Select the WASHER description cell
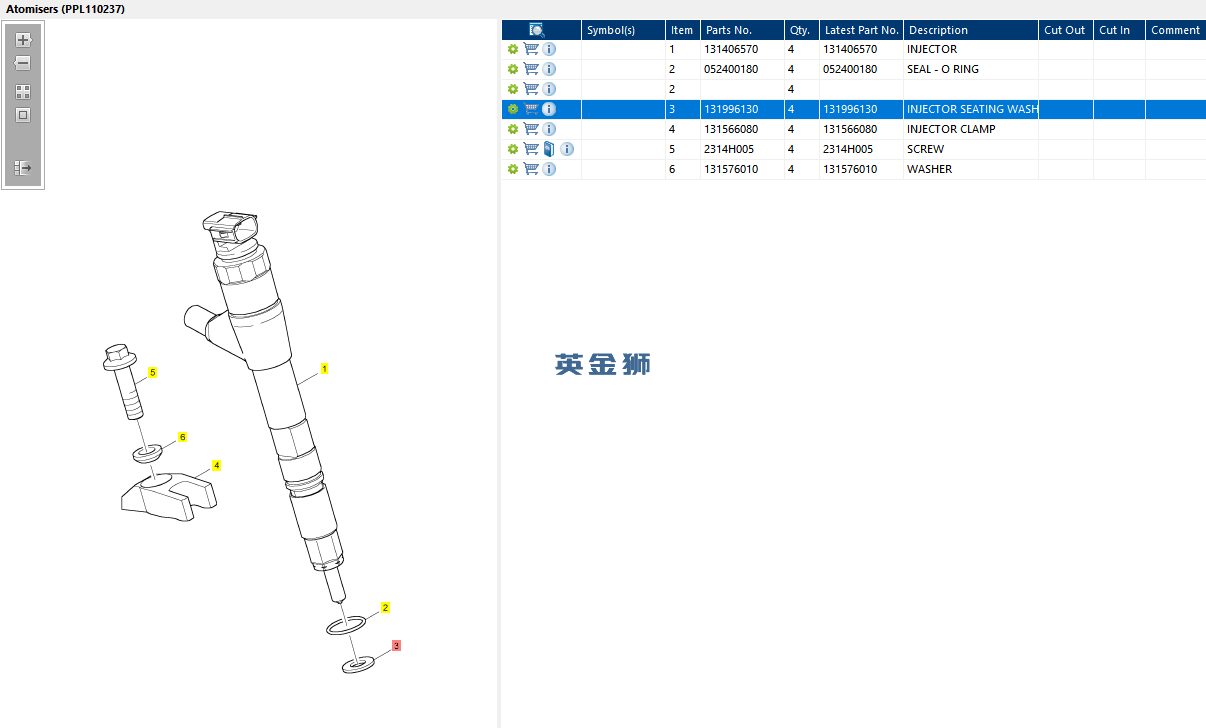The height and width of the screenshot is (728, 1206). [971, 169]
